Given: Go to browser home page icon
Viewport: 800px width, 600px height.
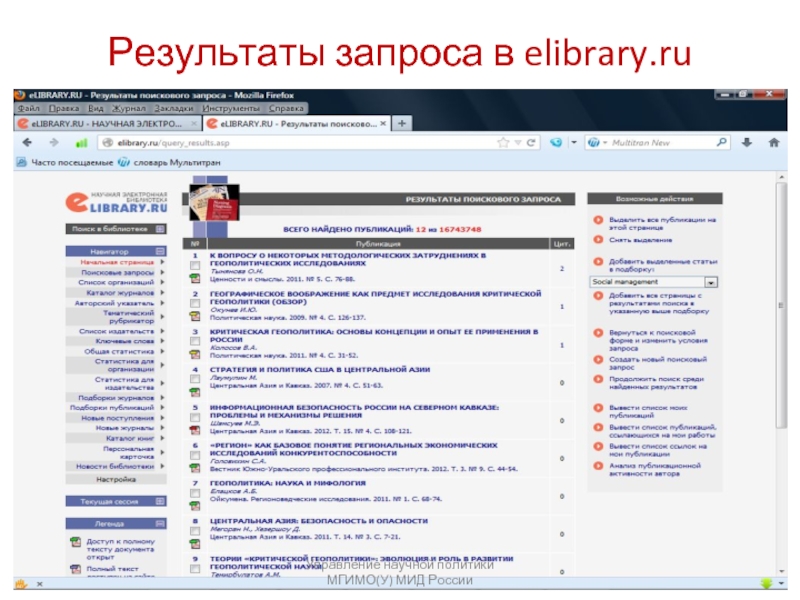Looking at the screenshot, I should coord(774,143).
